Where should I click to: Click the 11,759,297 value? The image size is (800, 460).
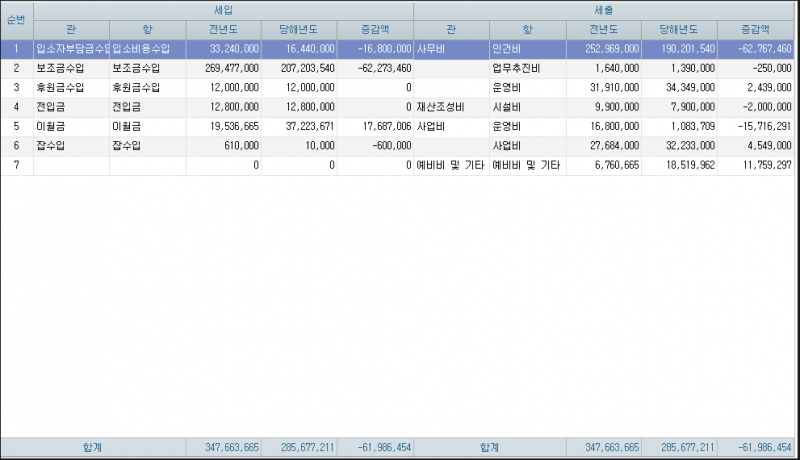[767, 165]
